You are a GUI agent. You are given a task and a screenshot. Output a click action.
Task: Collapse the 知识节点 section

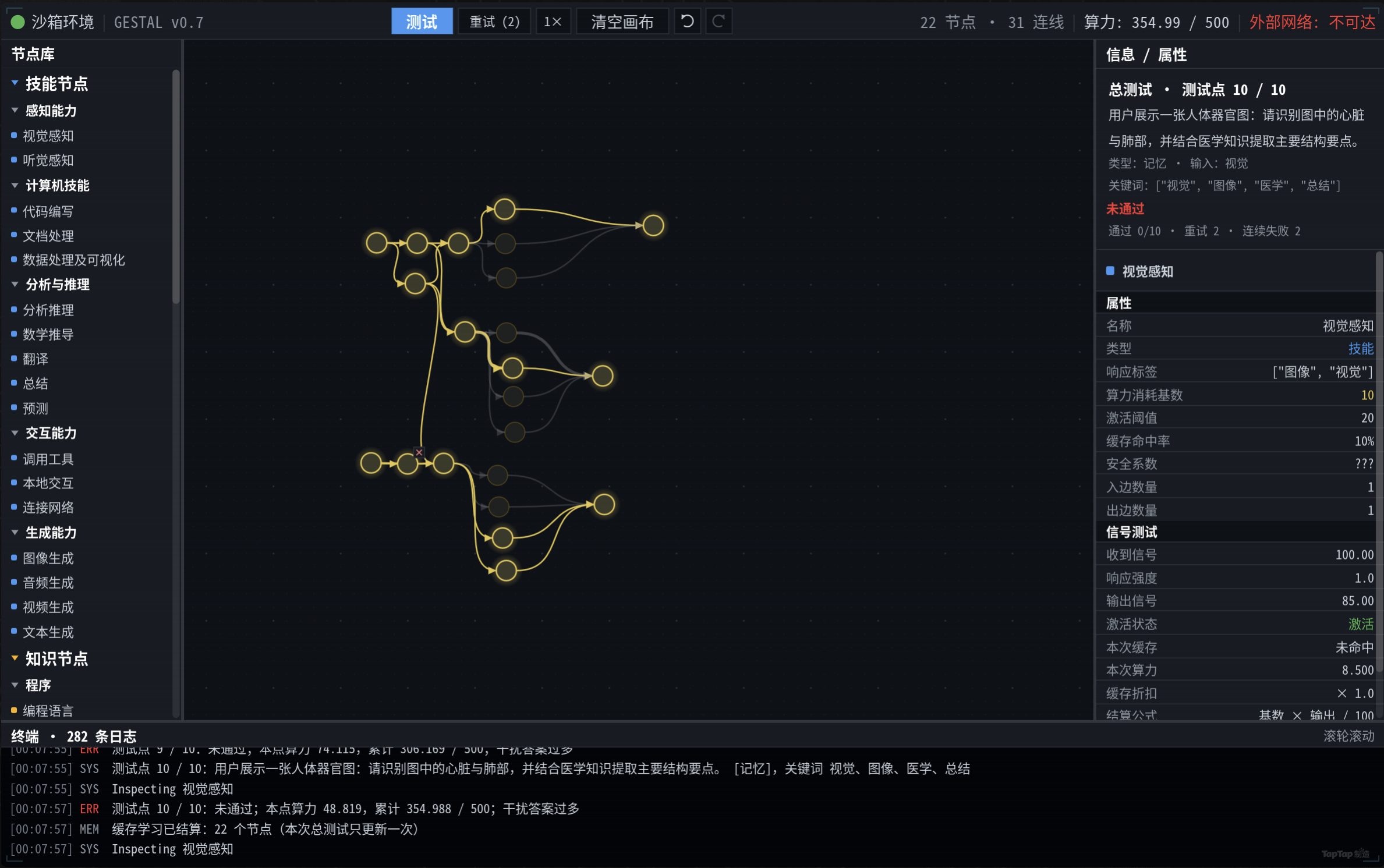click(15, 658)
